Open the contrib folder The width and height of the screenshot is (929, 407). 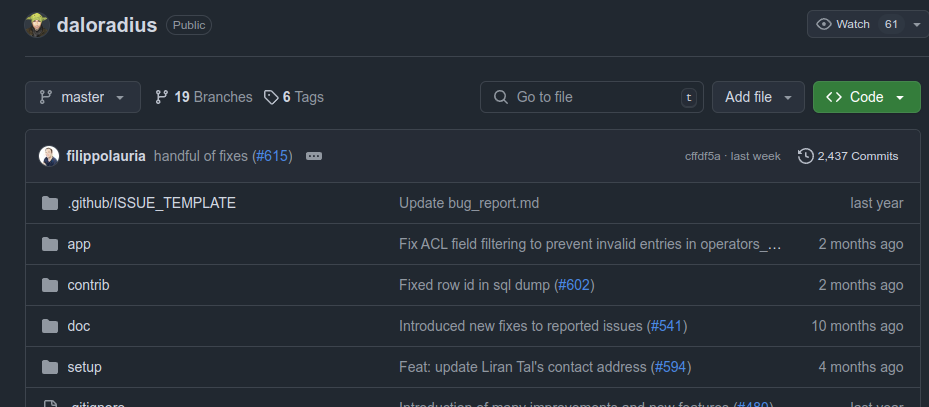88,286
